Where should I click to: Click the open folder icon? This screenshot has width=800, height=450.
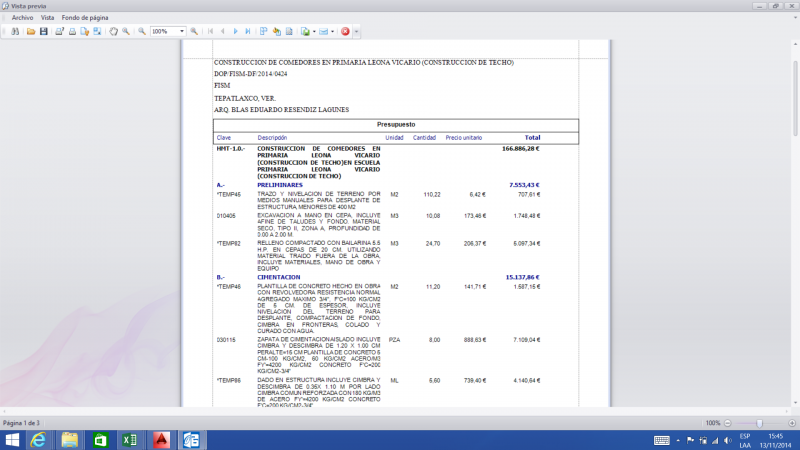point(30,31)
